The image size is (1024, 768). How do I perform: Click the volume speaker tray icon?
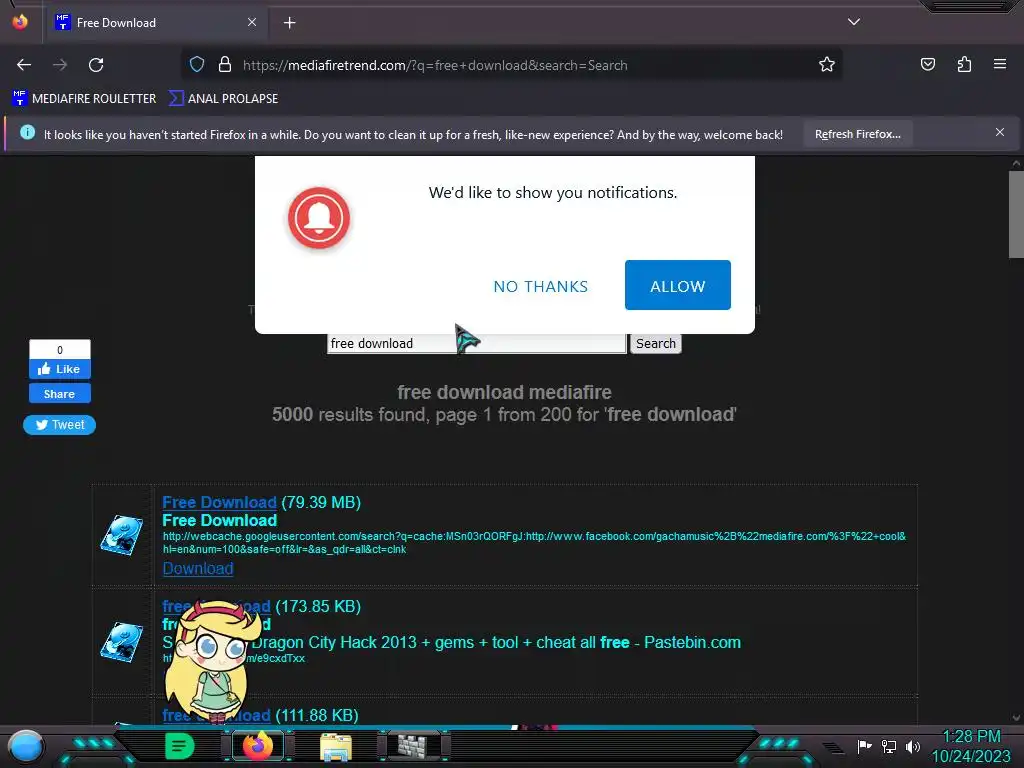[x=912, y=746]
